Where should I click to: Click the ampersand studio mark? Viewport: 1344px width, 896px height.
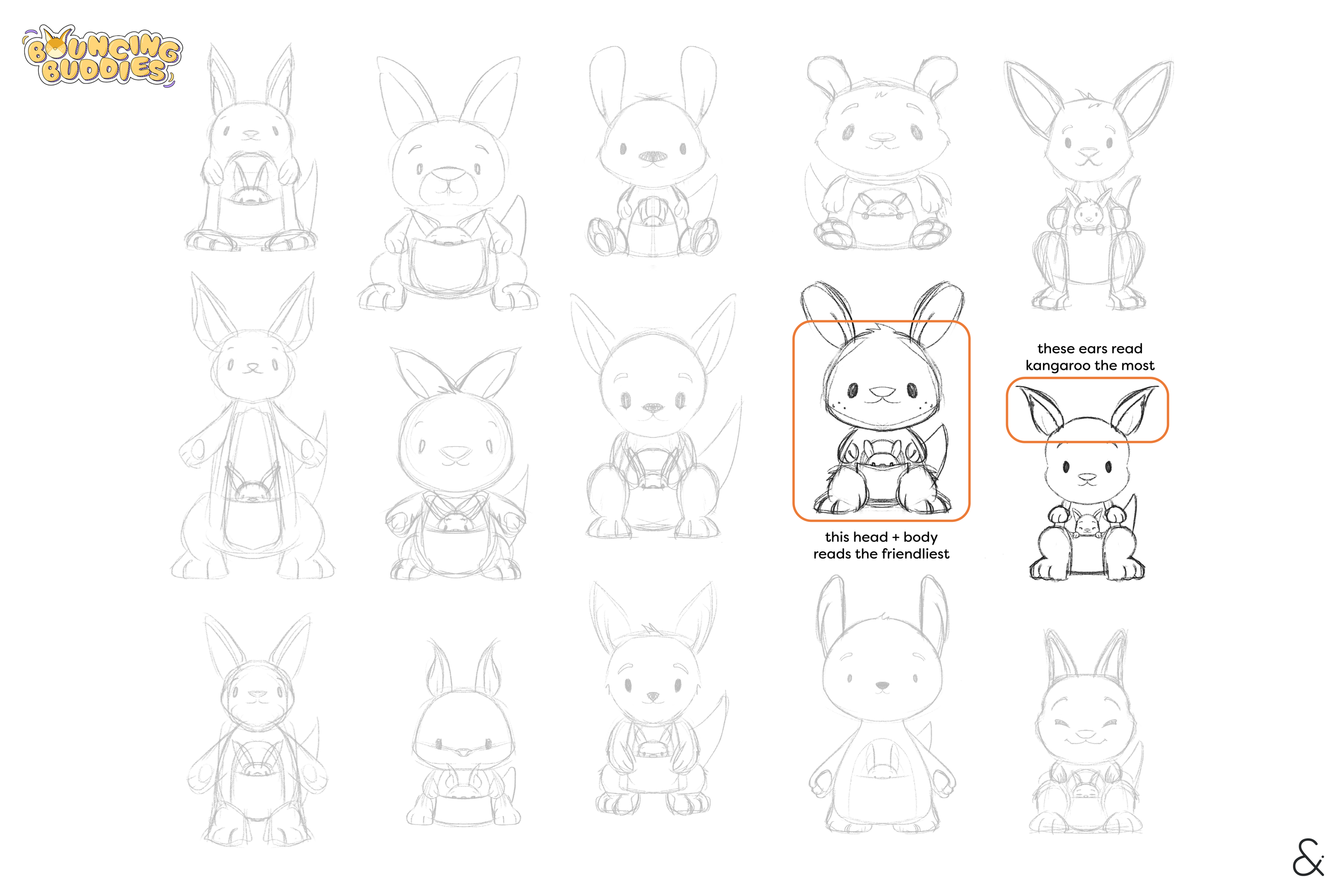click(x=1307, y=858)
